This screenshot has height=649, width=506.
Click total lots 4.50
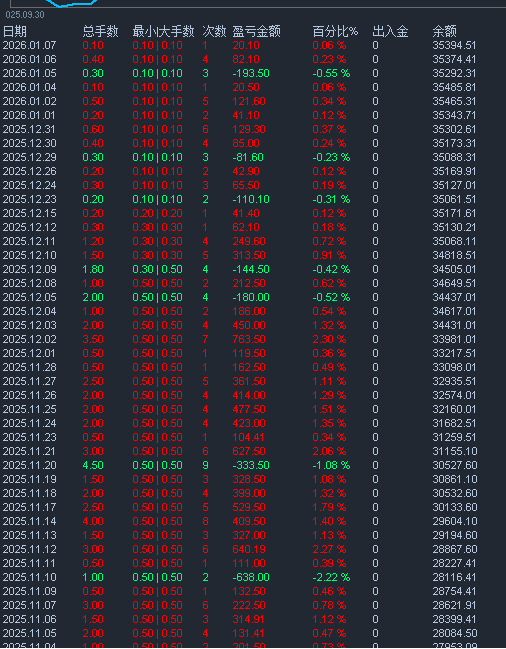tap(93, 466)
